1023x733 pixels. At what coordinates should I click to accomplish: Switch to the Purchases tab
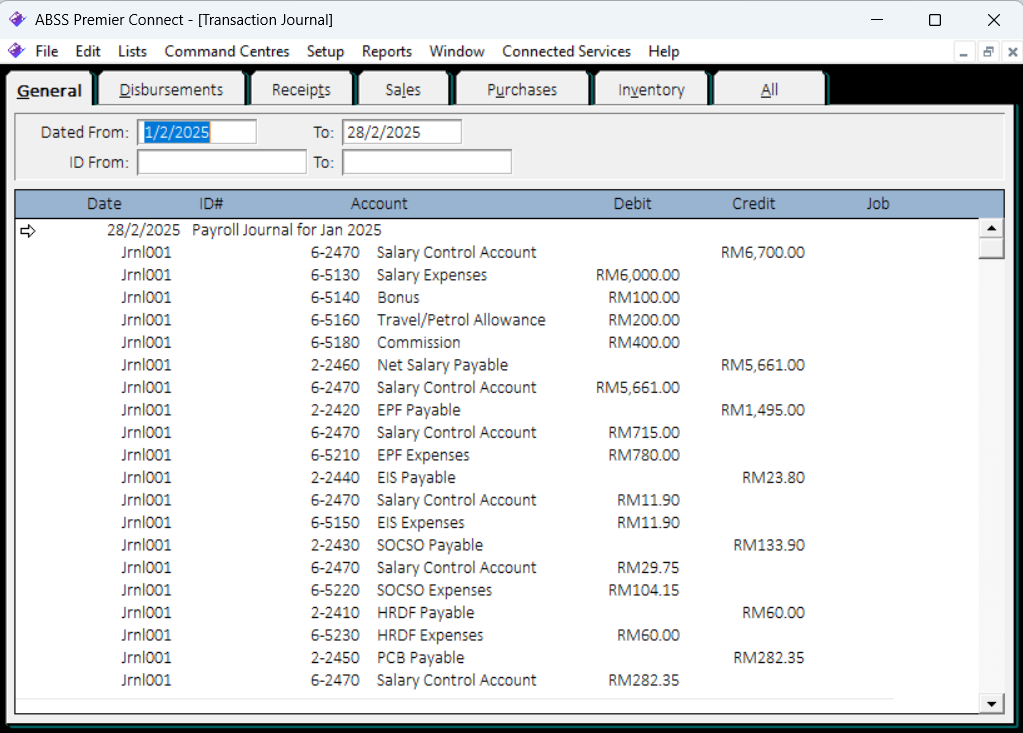522,90
